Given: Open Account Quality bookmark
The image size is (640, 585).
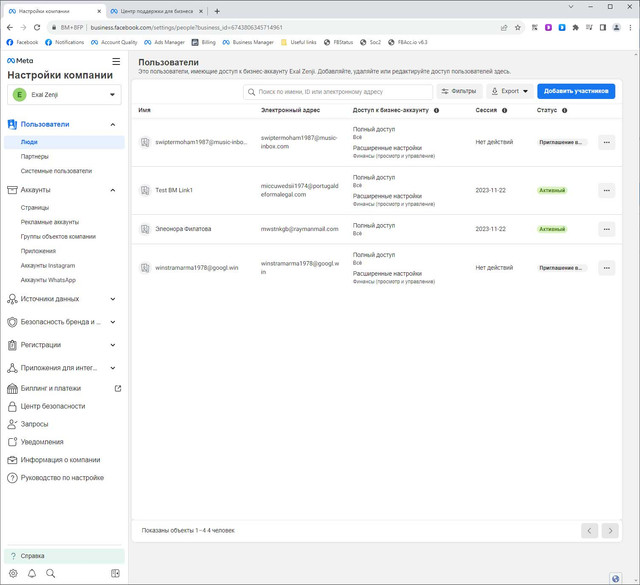Looking at the screenshot, I should [x=114, y=42].
